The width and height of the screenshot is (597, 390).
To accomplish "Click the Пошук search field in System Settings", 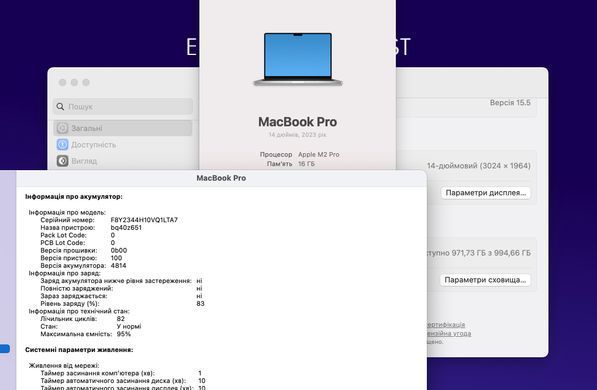I will pyautogui.click(x=123, y=107).
